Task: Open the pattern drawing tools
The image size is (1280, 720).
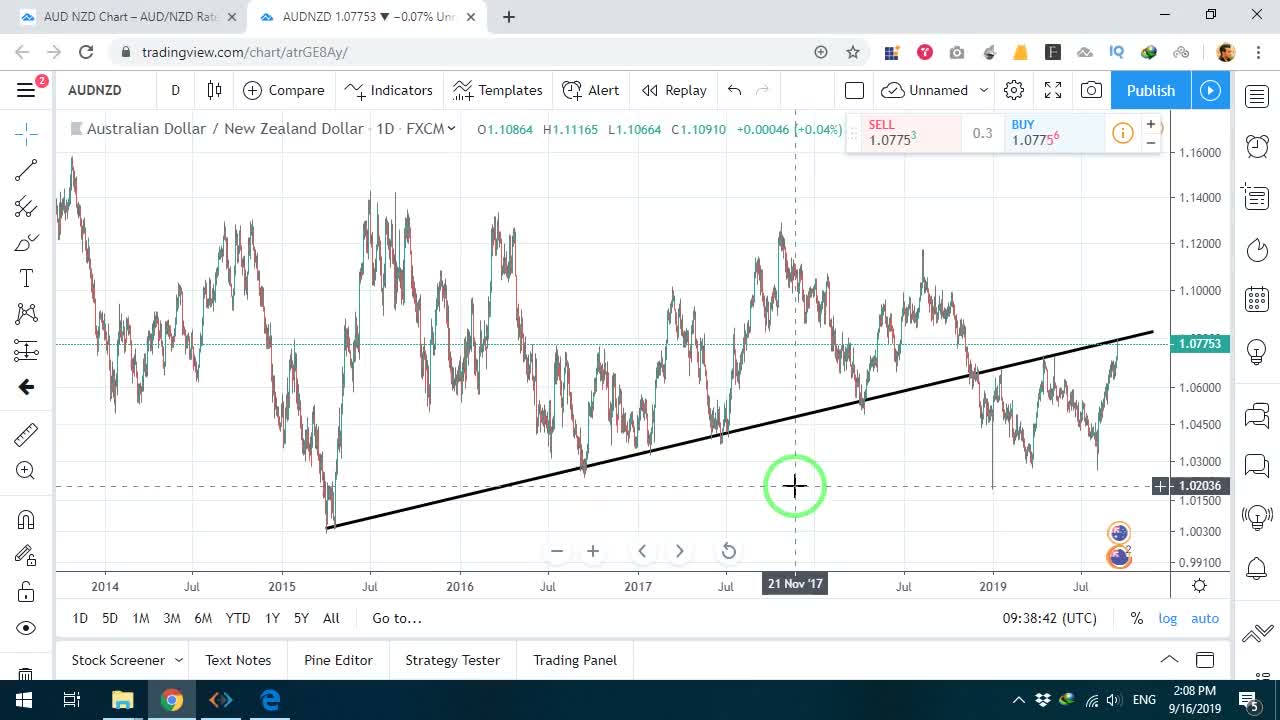Action: (x=26, y=314)
